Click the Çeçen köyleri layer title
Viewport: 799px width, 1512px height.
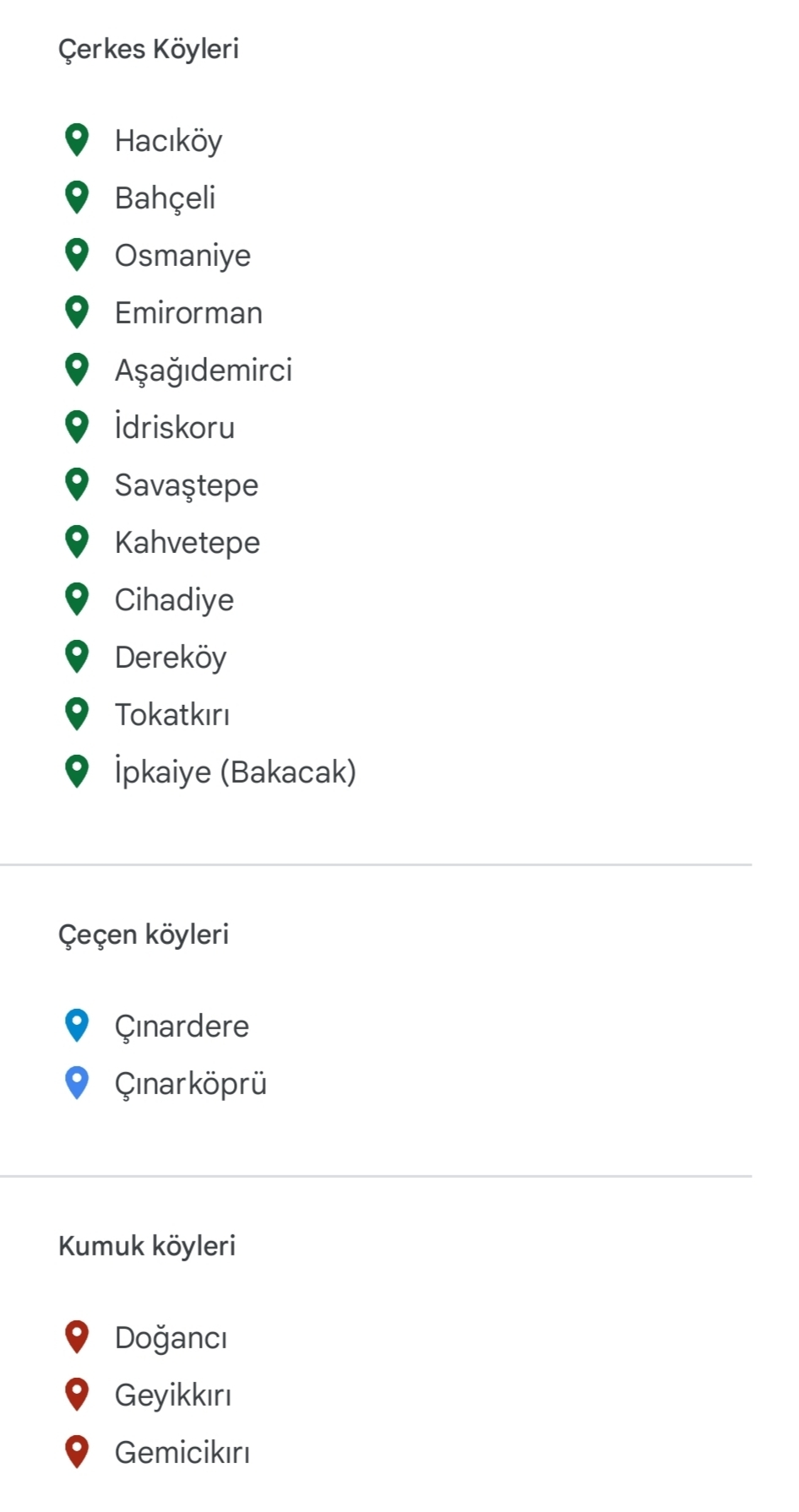pyautogui.click(x=144, y=935)
